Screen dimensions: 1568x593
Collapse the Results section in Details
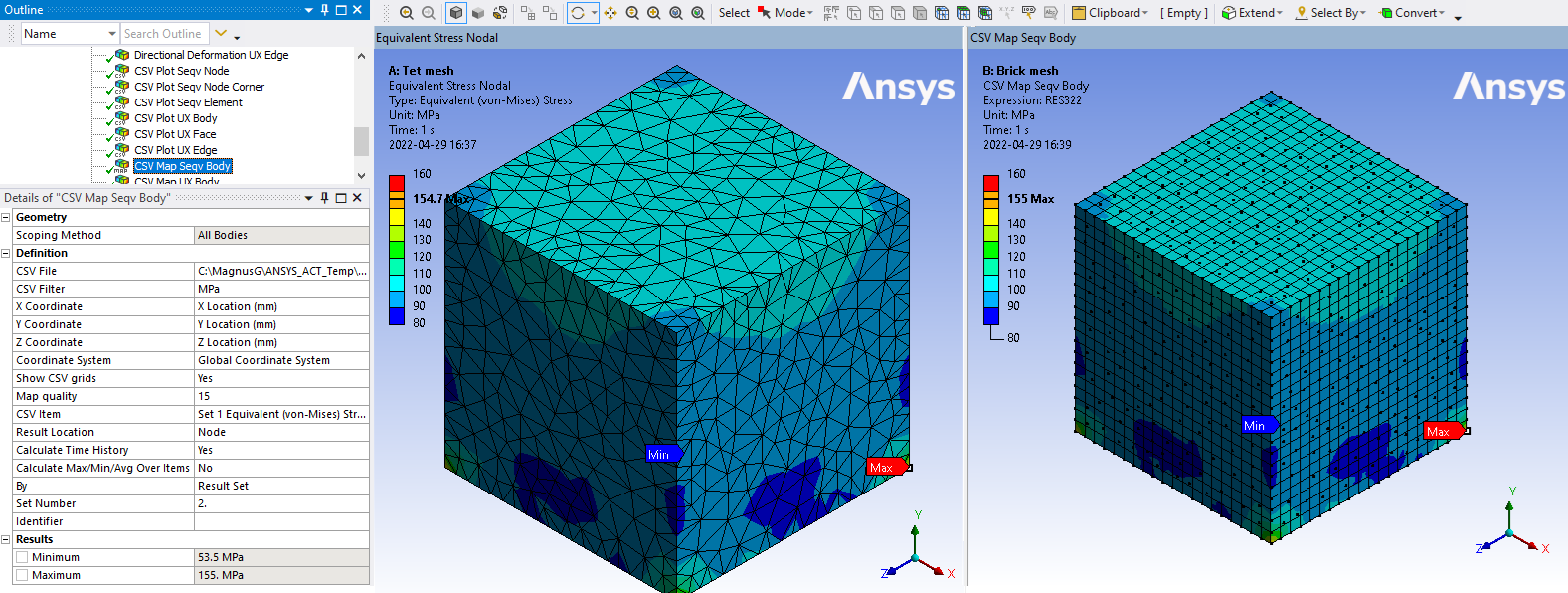click(6, 539)
